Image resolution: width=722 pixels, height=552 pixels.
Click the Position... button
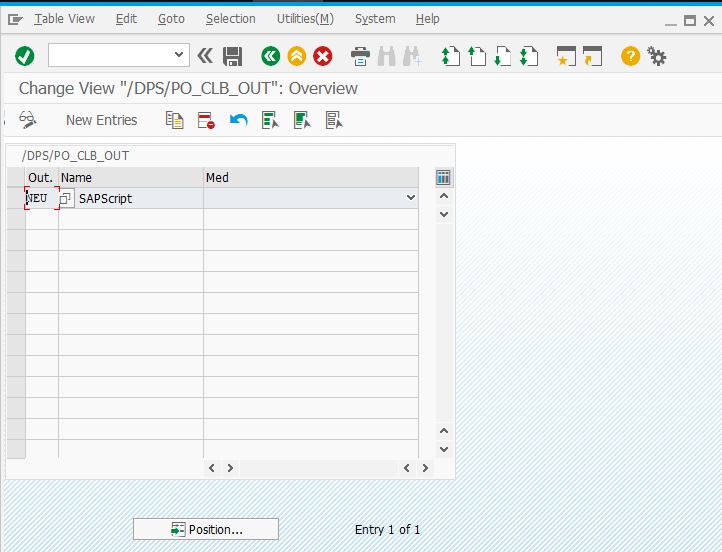[x=206, y=529]
